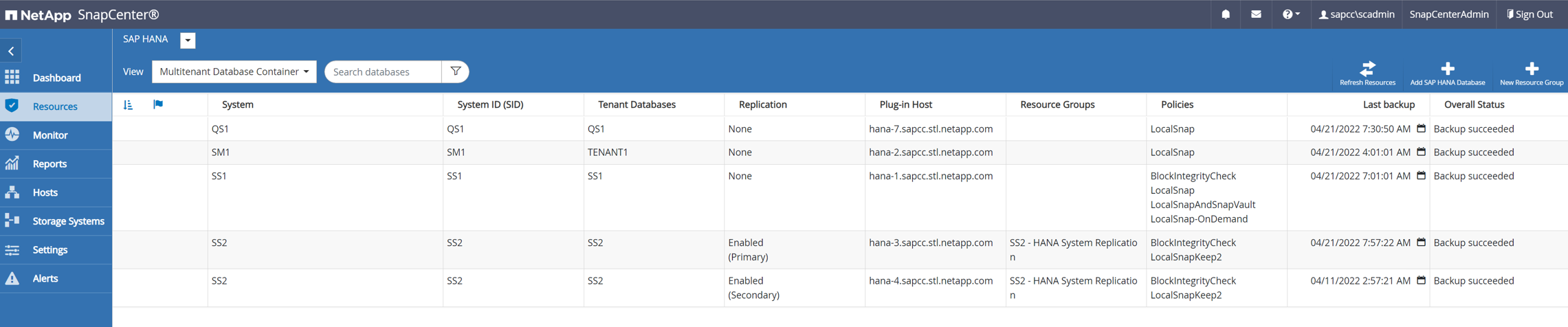Open the Multitenant Database Container view dropdown
The height and width of the screenshot is (327, 1568).
[x=234, y=71]
